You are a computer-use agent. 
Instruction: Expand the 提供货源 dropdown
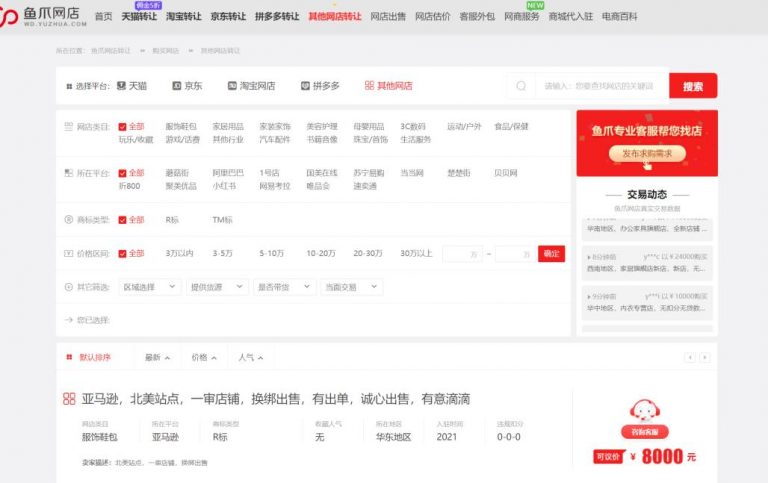click(216, 287)
